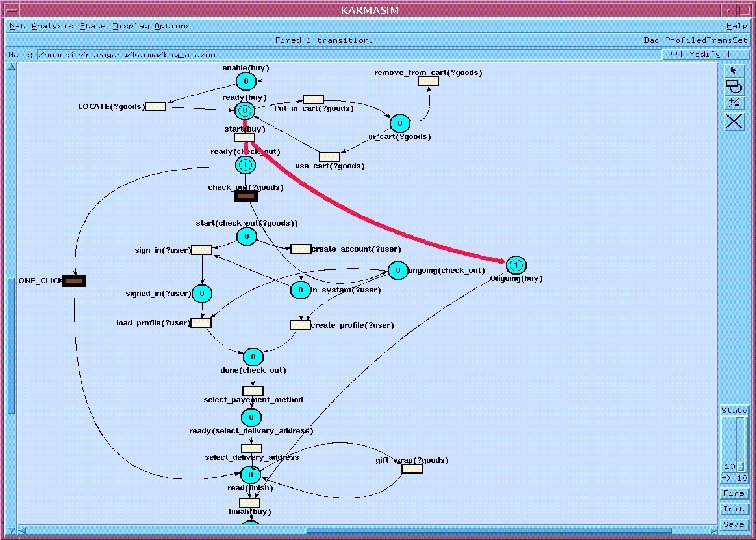Select the X delete tool
The image size is (756, 540).
click(734, 121)
